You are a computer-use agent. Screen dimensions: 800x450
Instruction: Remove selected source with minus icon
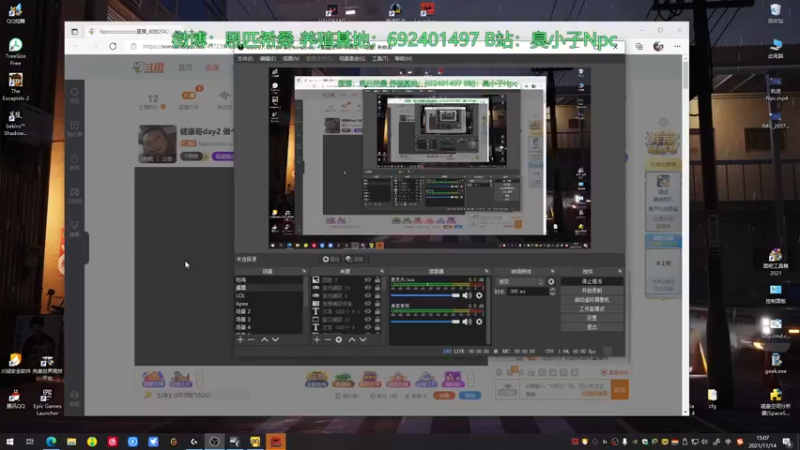328,340
